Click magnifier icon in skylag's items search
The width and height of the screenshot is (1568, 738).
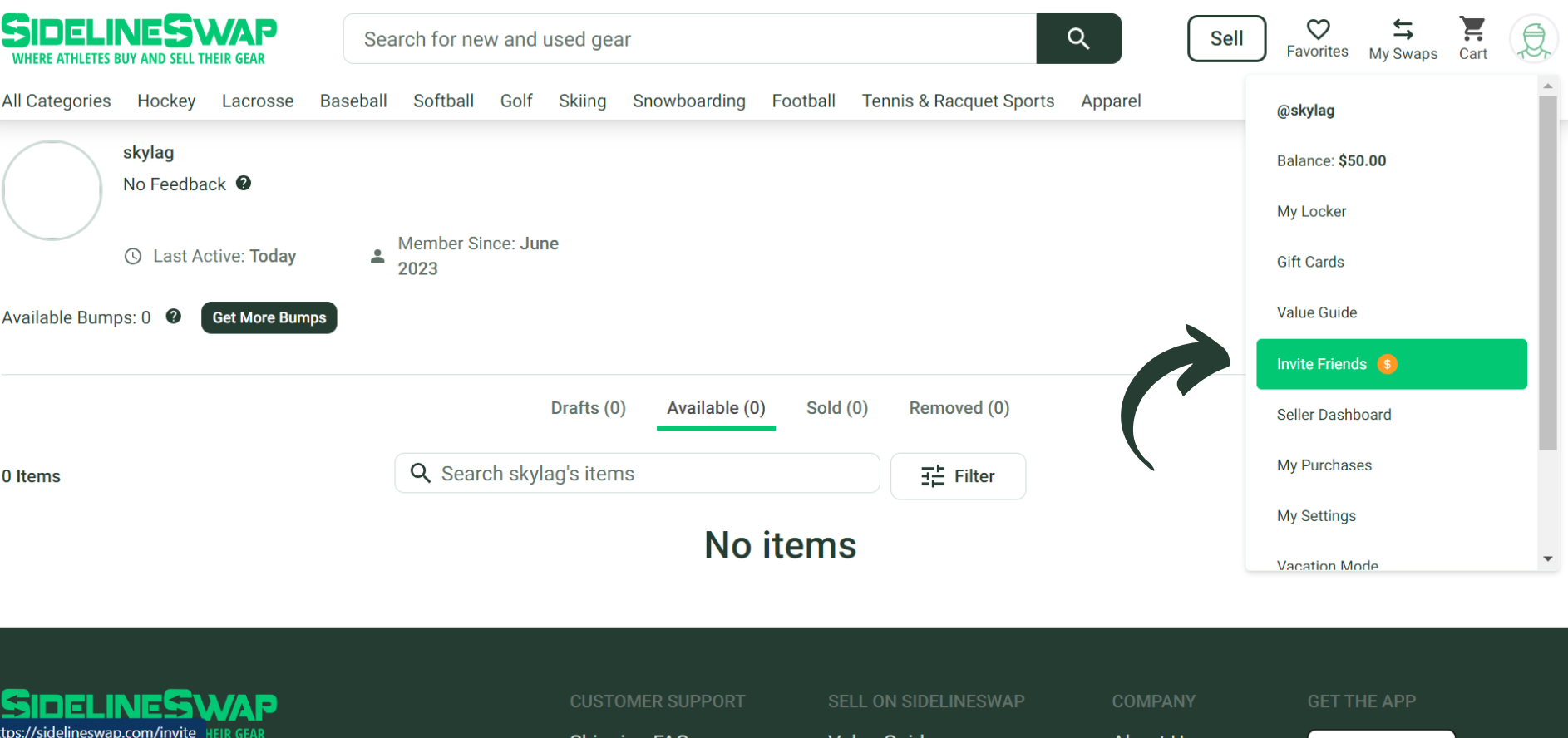pos(421,473)
